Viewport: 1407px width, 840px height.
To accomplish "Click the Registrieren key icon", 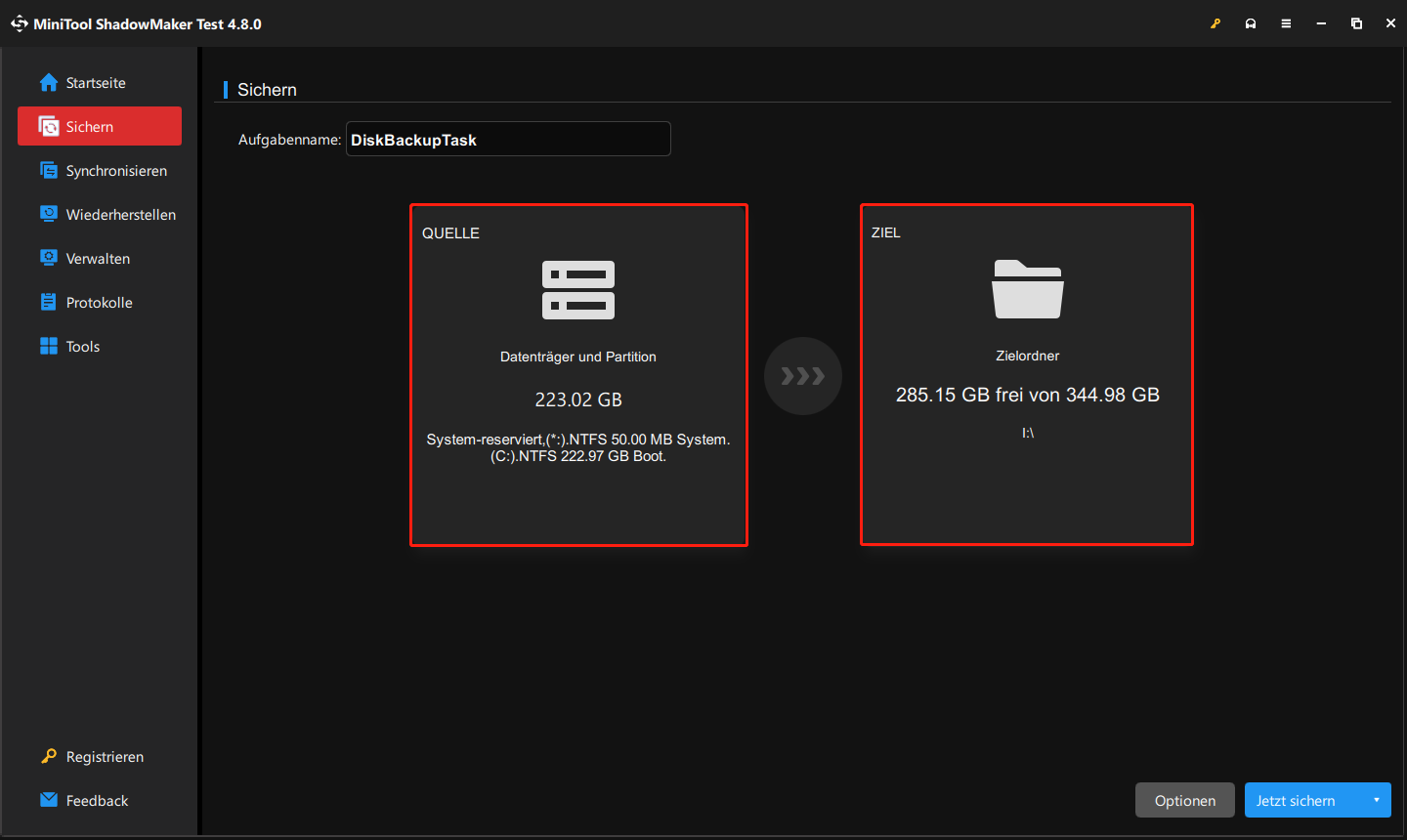I will [x=49, y=756].
